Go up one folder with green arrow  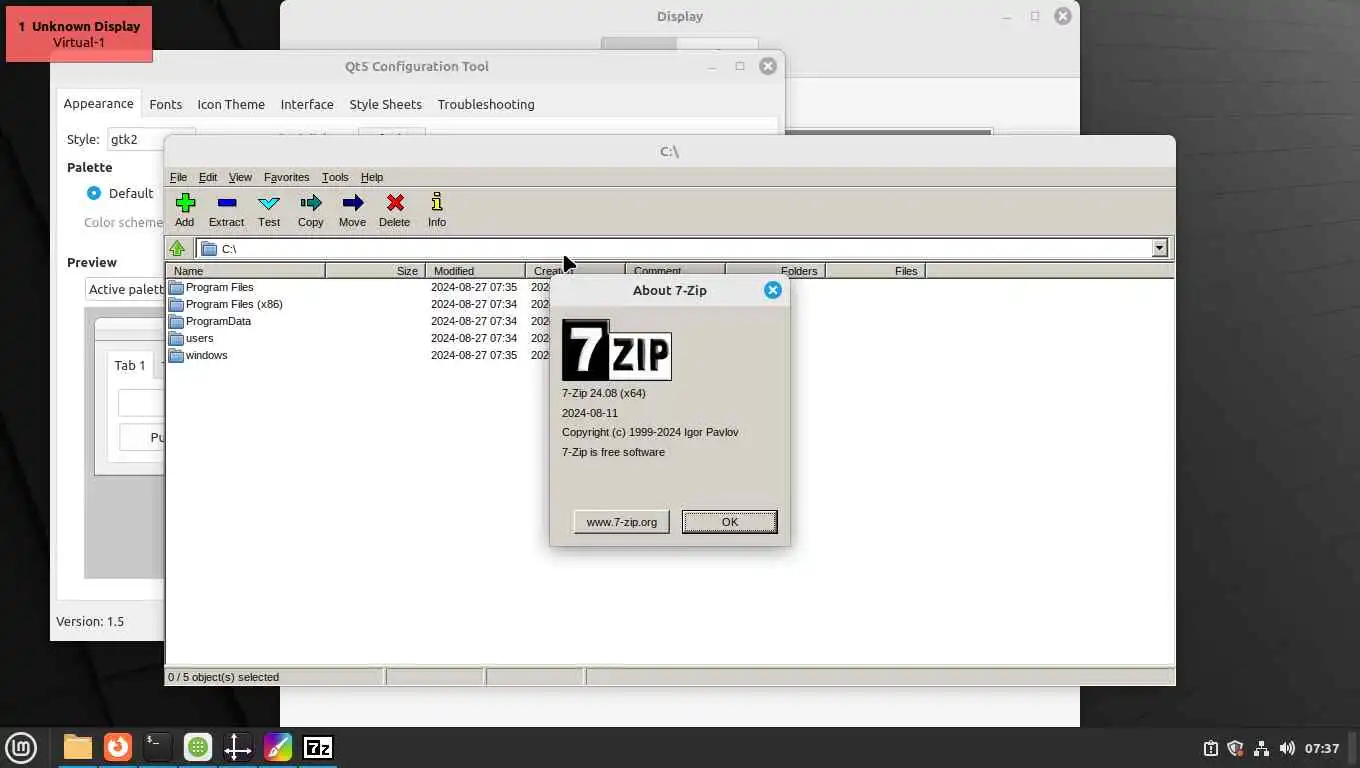(178, 248)
